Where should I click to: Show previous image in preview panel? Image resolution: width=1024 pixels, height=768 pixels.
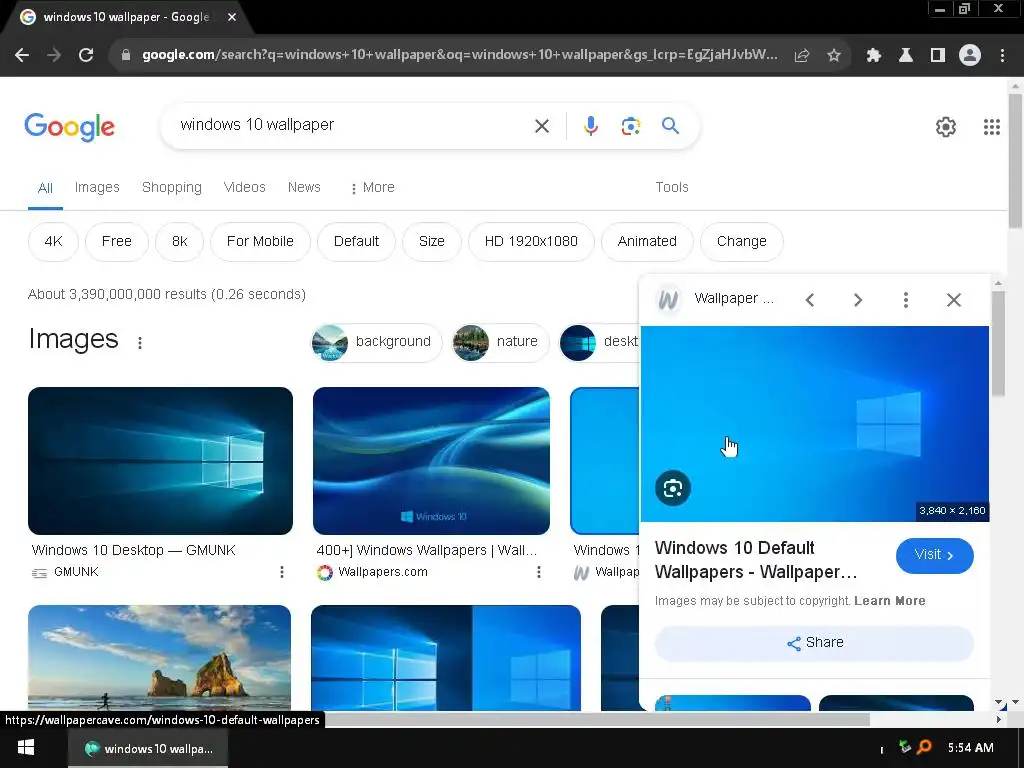(810, 300)
